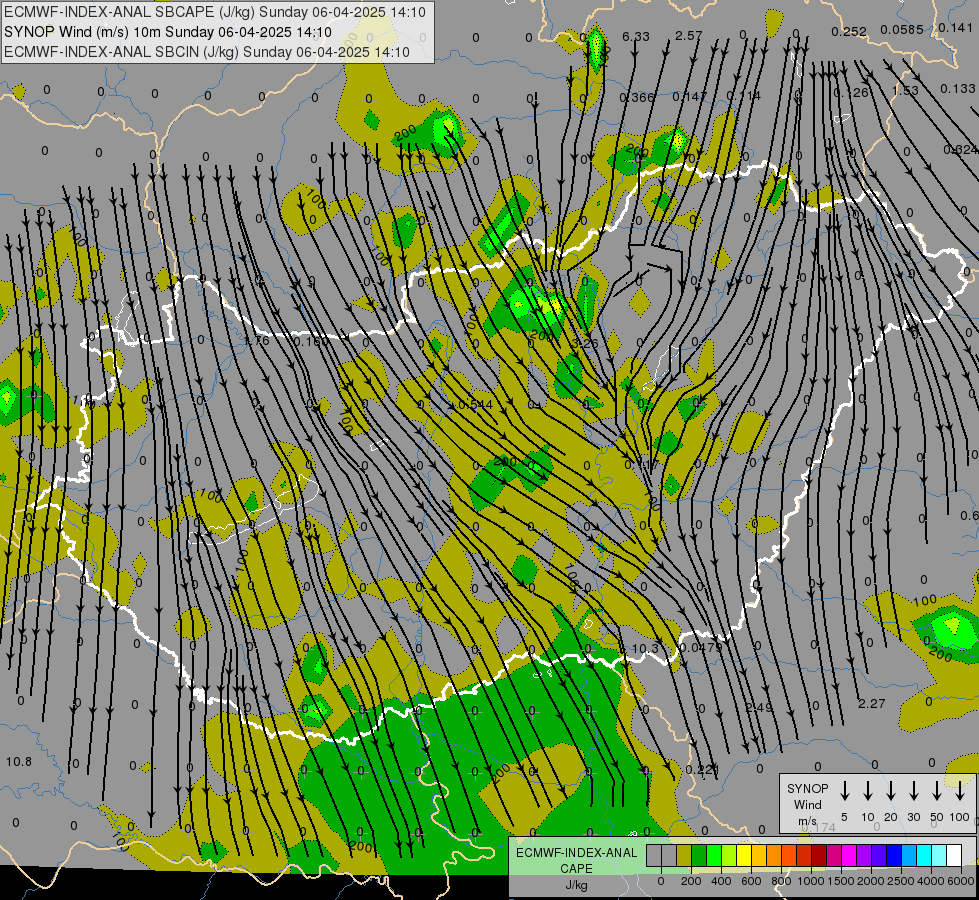Click the 0.0585 value on the map
This screenshot has height=900, width=979.
[902, 29]
